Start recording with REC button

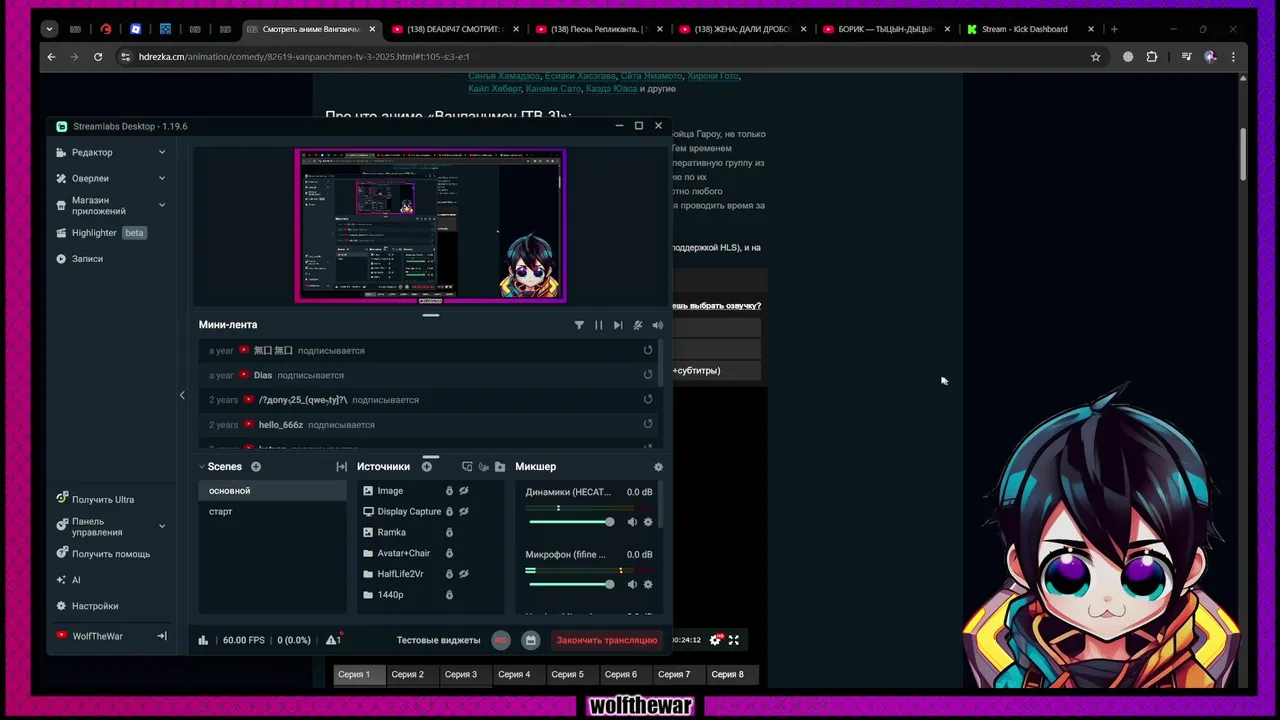(501, 640)
